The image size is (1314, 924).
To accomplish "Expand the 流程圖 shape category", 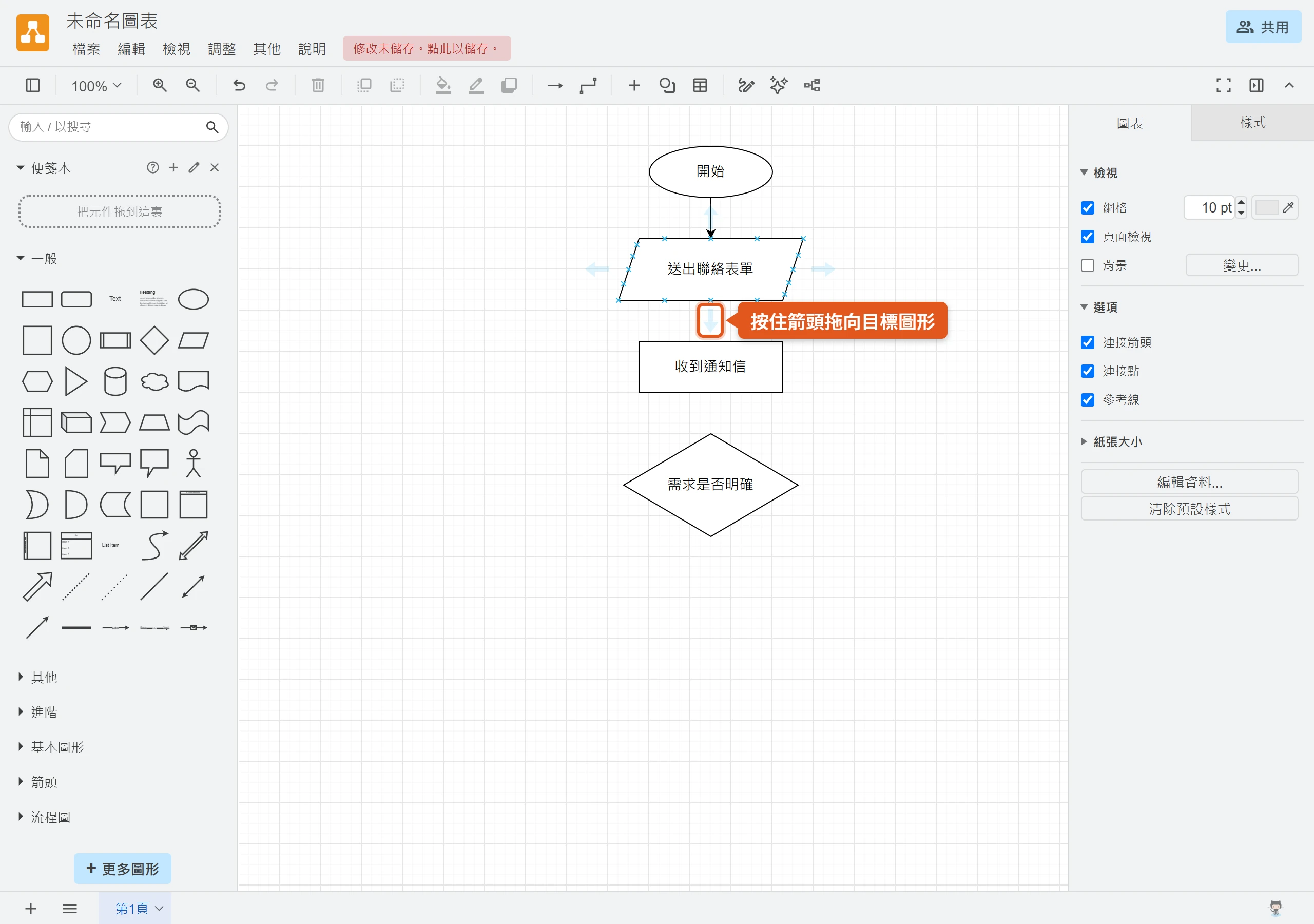I will click(44, 817).
